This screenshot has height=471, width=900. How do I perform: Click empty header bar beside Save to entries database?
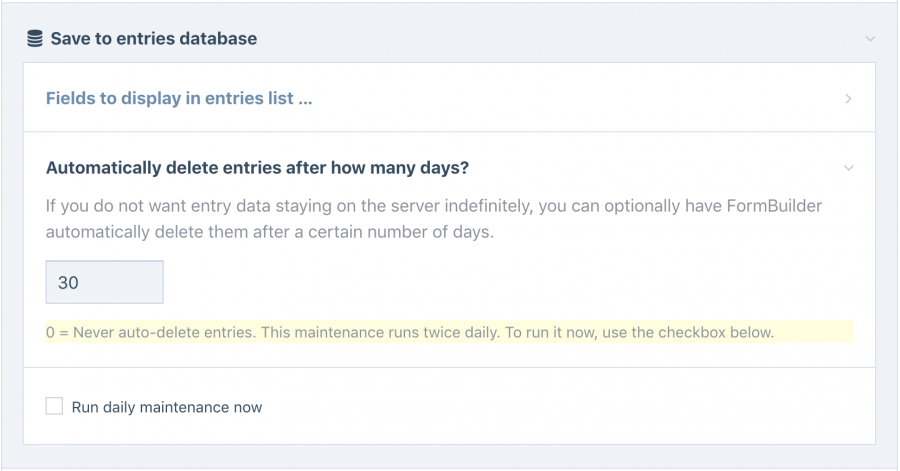560,38
